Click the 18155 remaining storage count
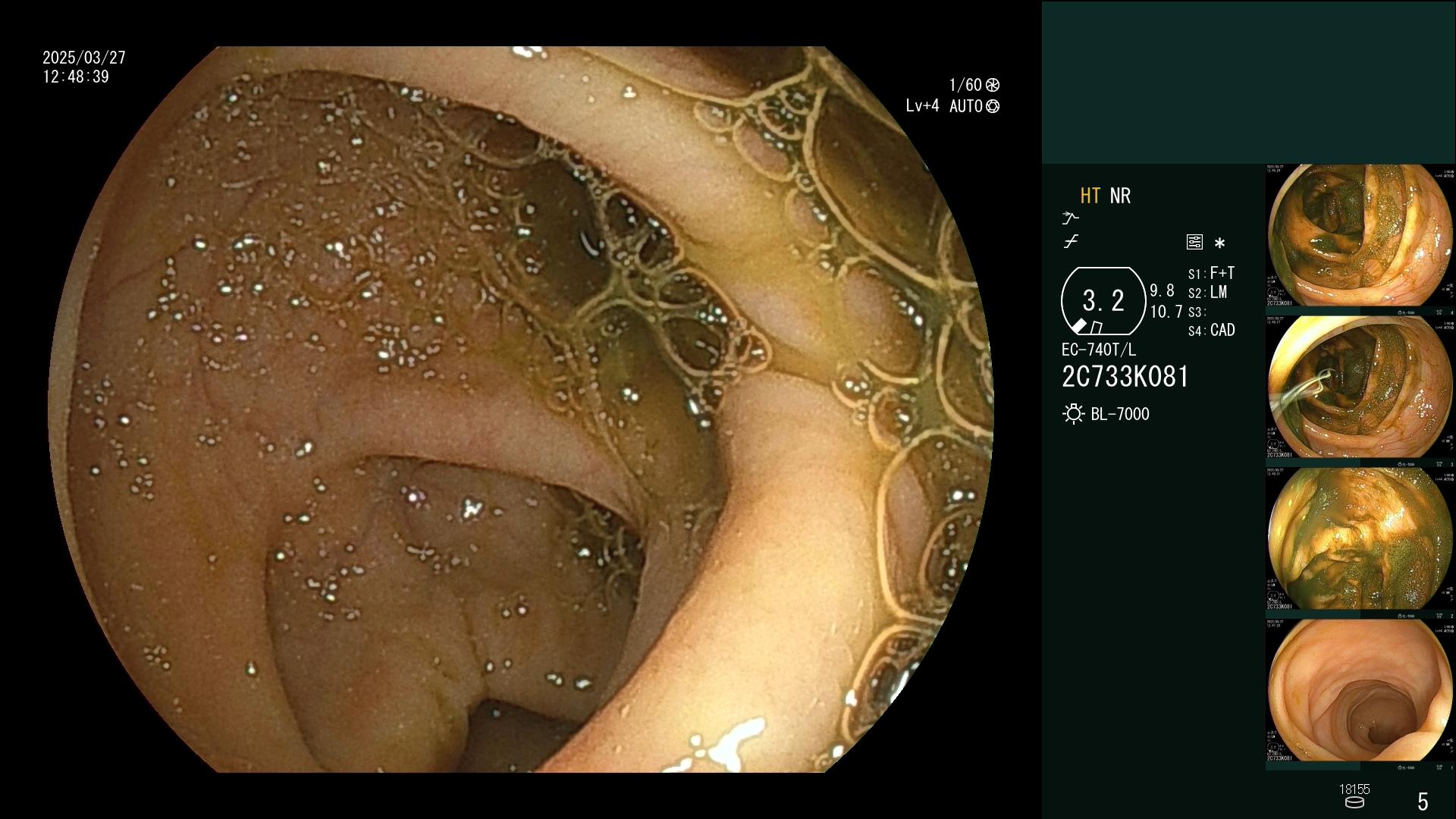Viewport: 1456px width, 819px height. (1354, 789)
